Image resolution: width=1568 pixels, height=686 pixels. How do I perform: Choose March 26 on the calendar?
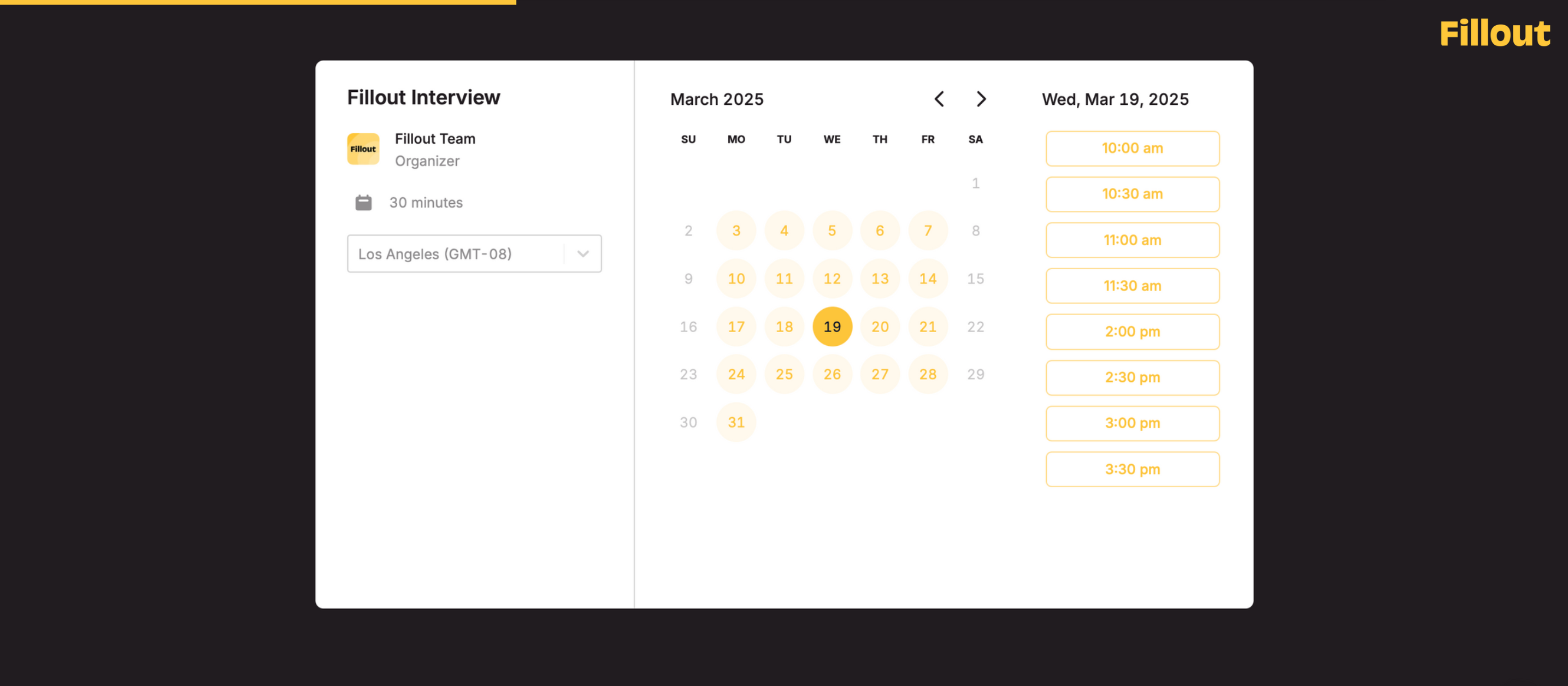pyautogui.click(x=832, y=374)
